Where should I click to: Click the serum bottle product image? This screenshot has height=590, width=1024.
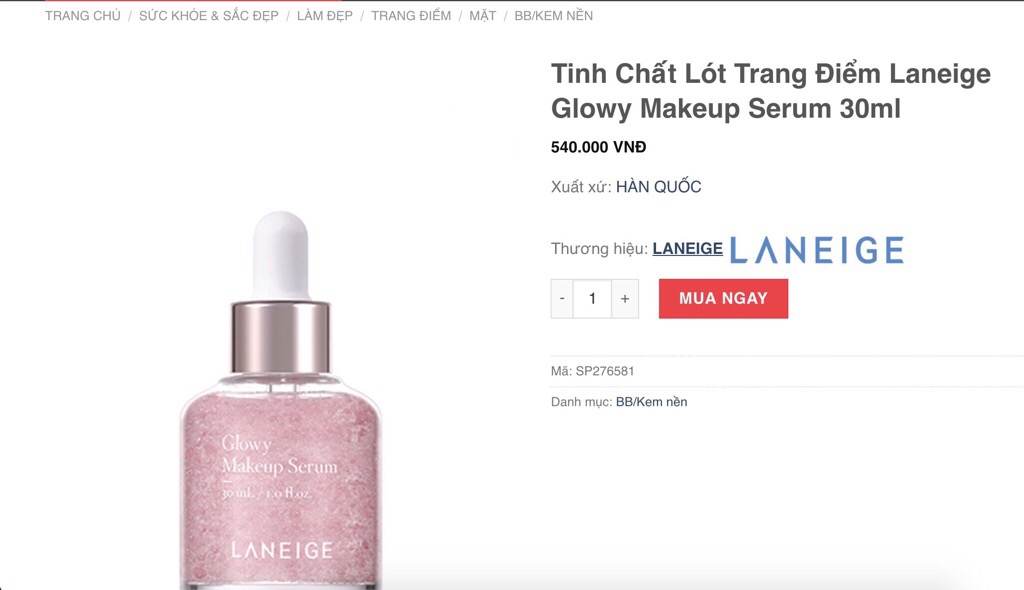281,400
